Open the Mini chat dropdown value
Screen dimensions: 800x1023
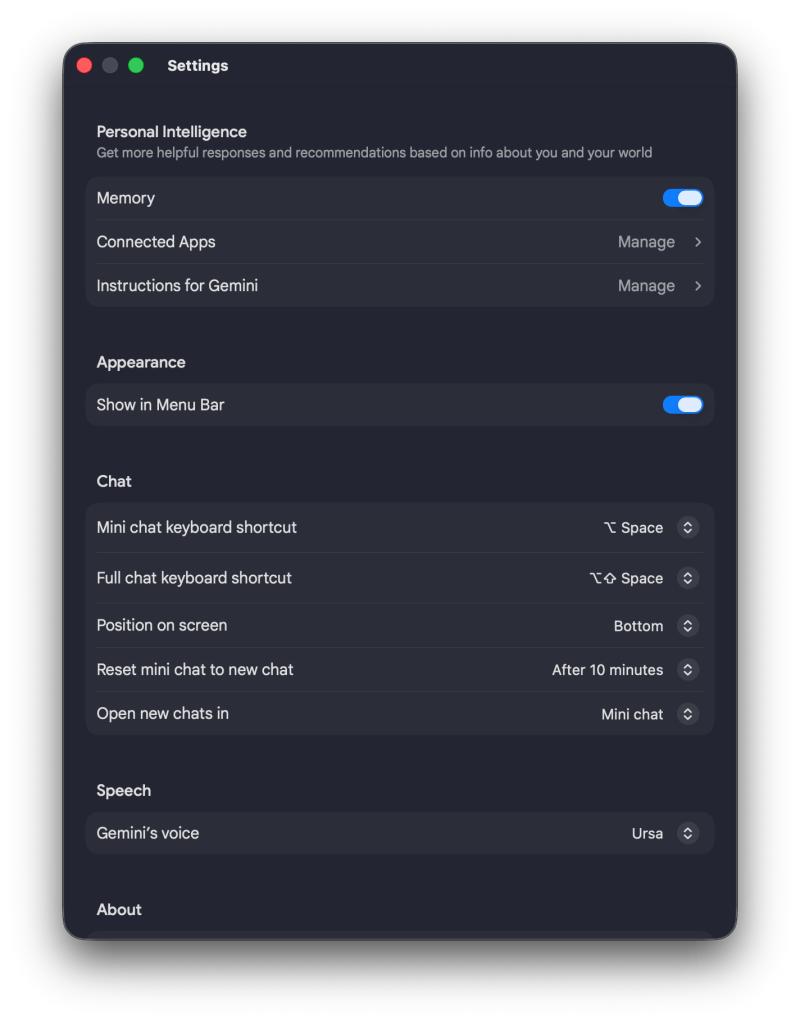pyautogui.click(x=632, y=714)
